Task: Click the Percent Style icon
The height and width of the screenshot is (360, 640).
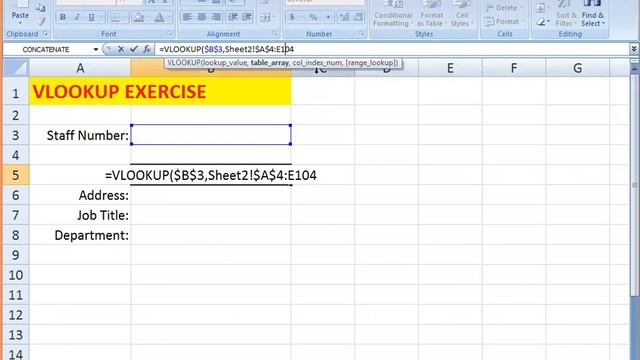Action: click(x=313, y=17)
